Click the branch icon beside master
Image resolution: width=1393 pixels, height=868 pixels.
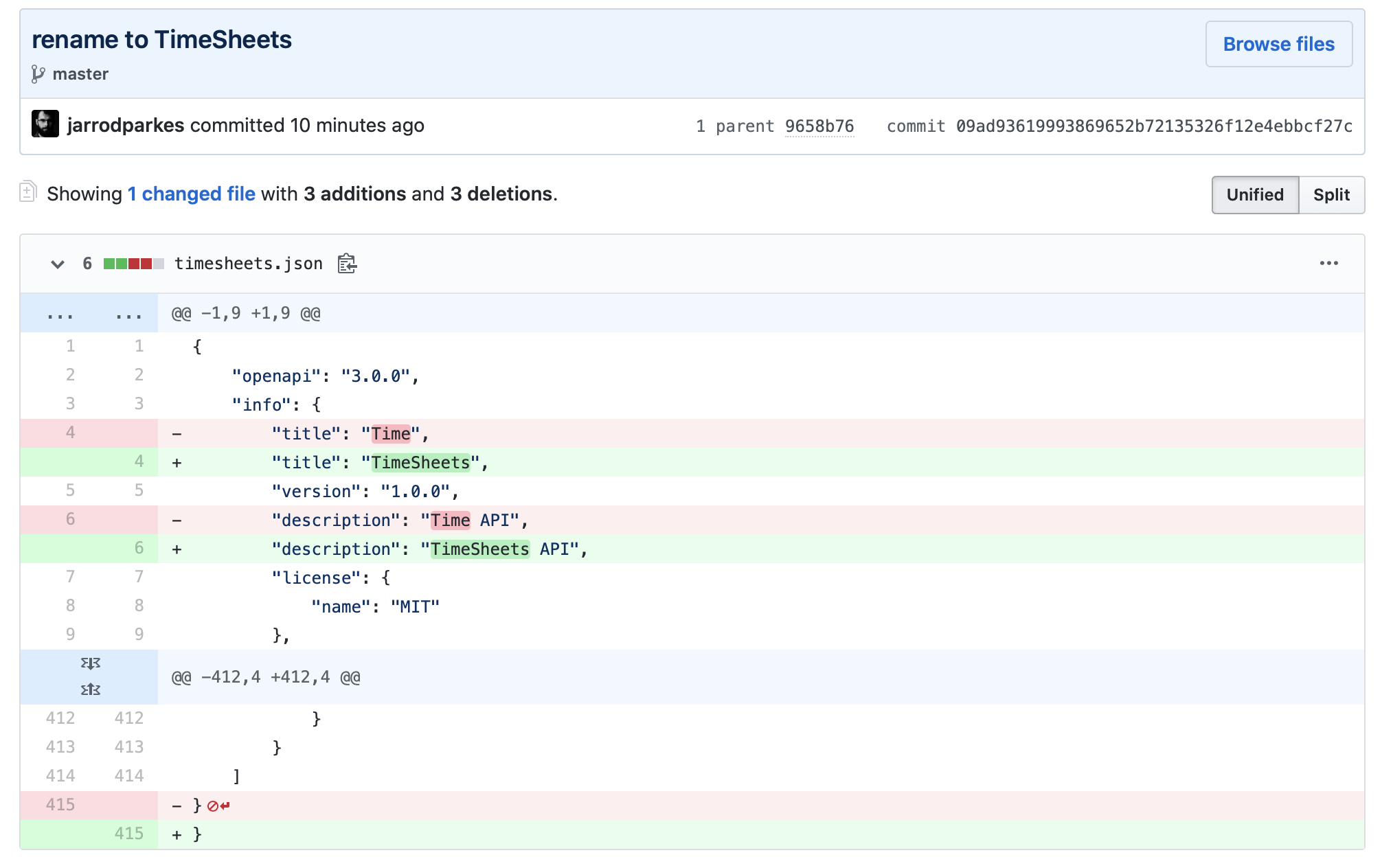point(38,73)
